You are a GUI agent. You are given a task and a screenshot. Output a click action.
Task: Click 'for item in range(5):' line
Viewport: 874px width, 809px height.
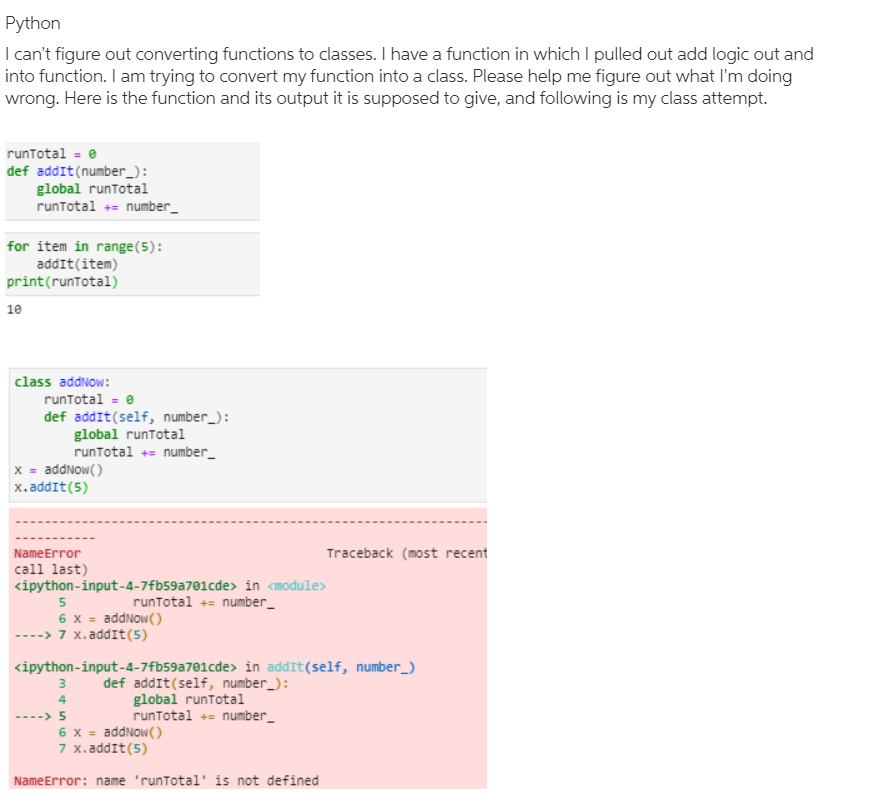[x=85, y=246]
